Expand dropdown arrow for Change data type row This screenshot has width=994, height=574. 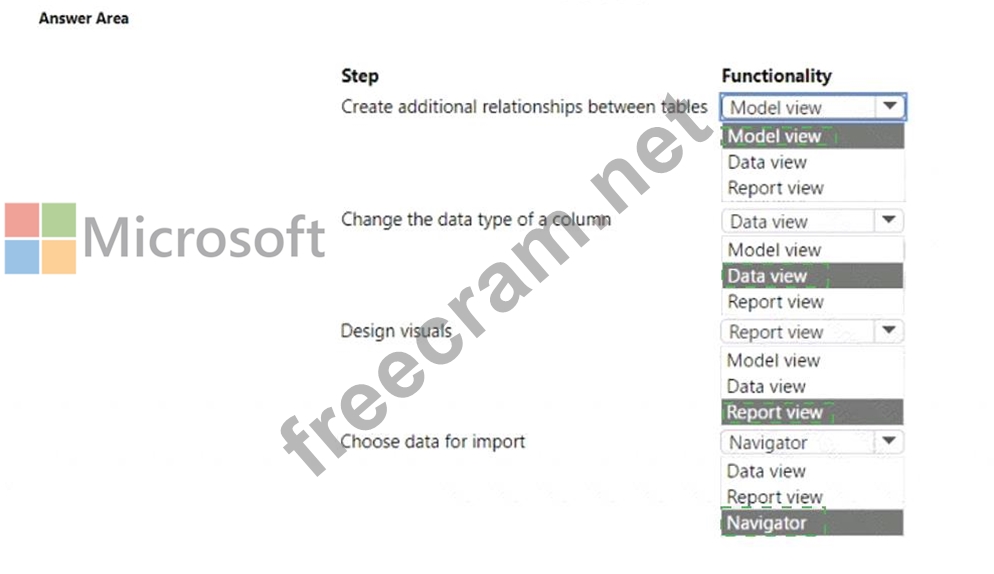tap(887, 221)
